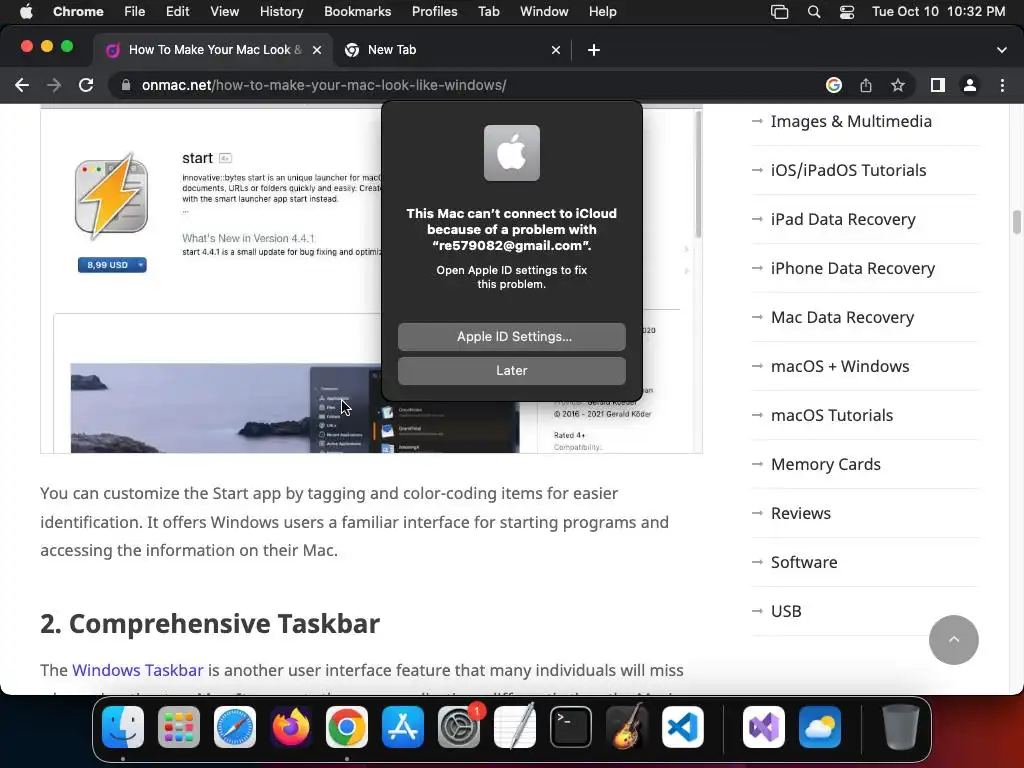
Task: Open purple Visual Studio icon in Dock
Action: pyautogui.click(x=764, y=727)
